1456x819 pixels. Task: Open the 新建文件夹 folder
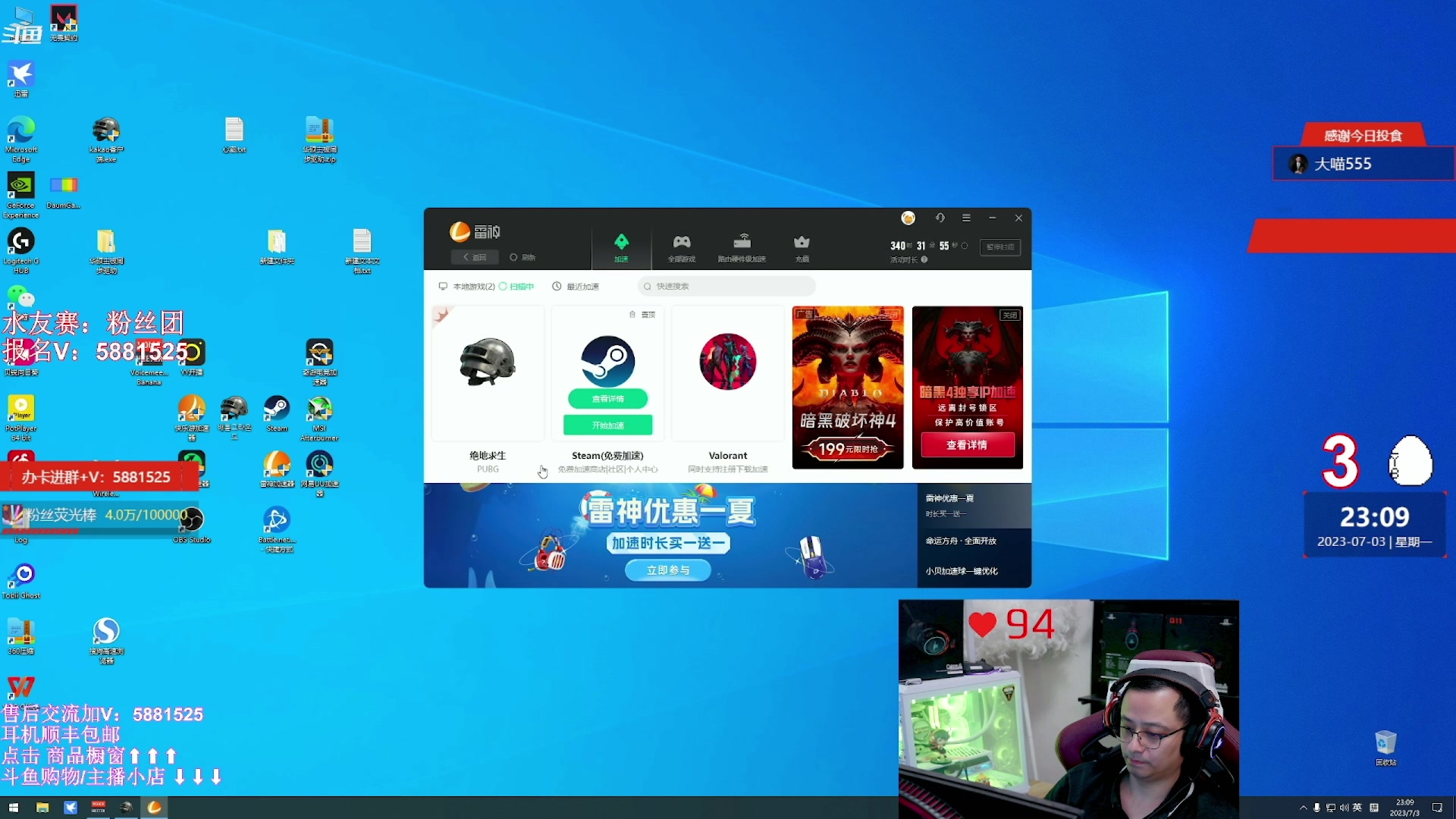(x=277, y=246)
